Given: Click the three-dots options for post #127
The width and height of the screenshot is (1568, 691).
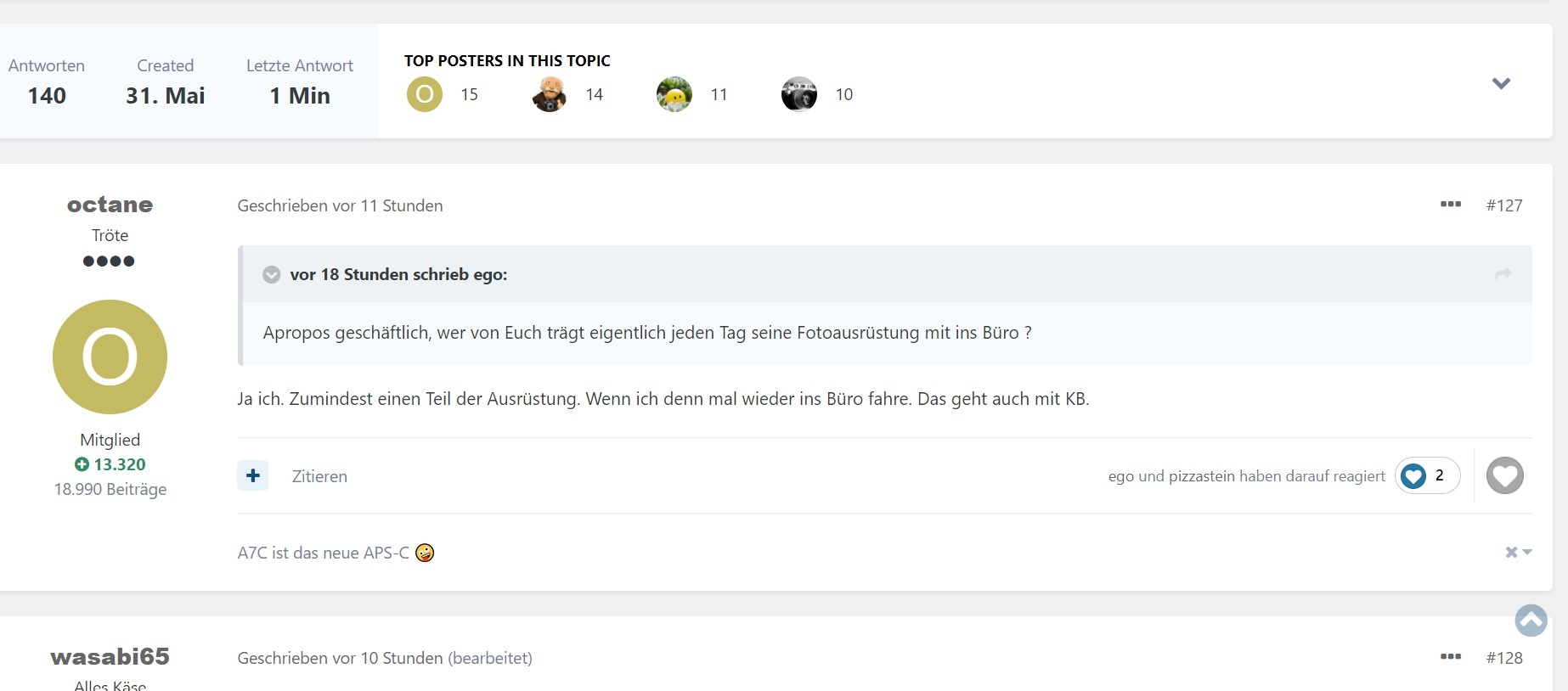Looking at the screenshot, I should (x=1450, y=205).
